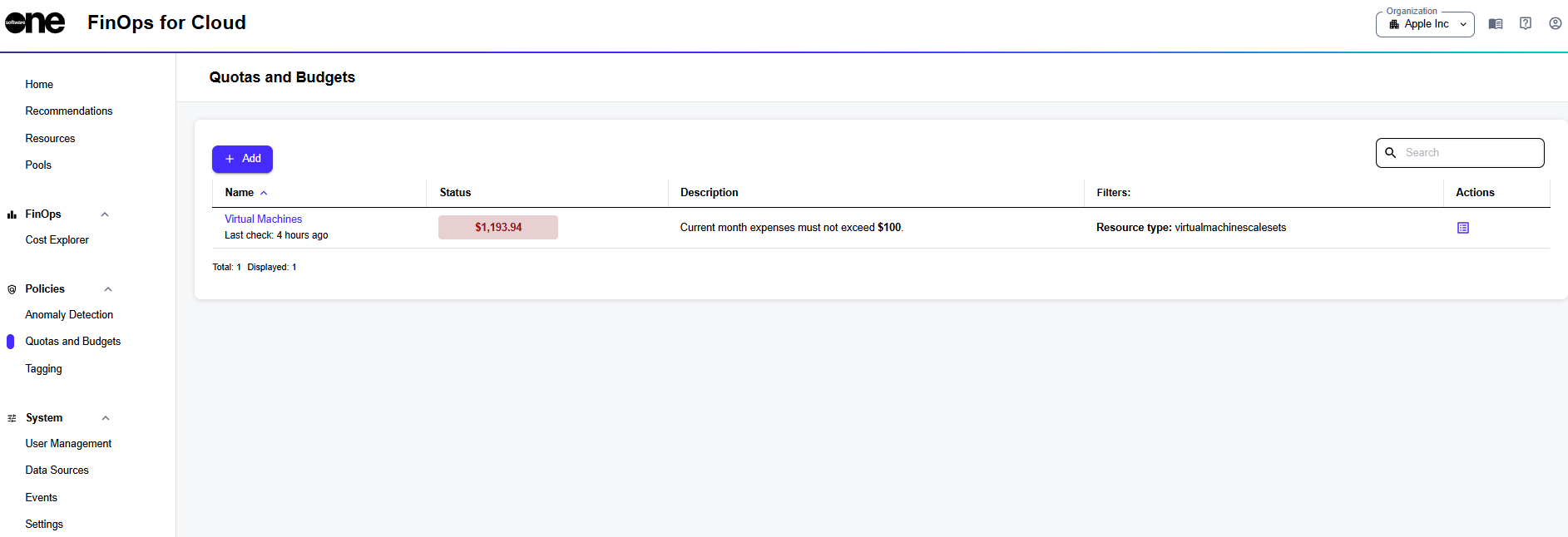Click the constraint details icon under Actions
Screen dimensions: 1568x537
point(1462,228)
